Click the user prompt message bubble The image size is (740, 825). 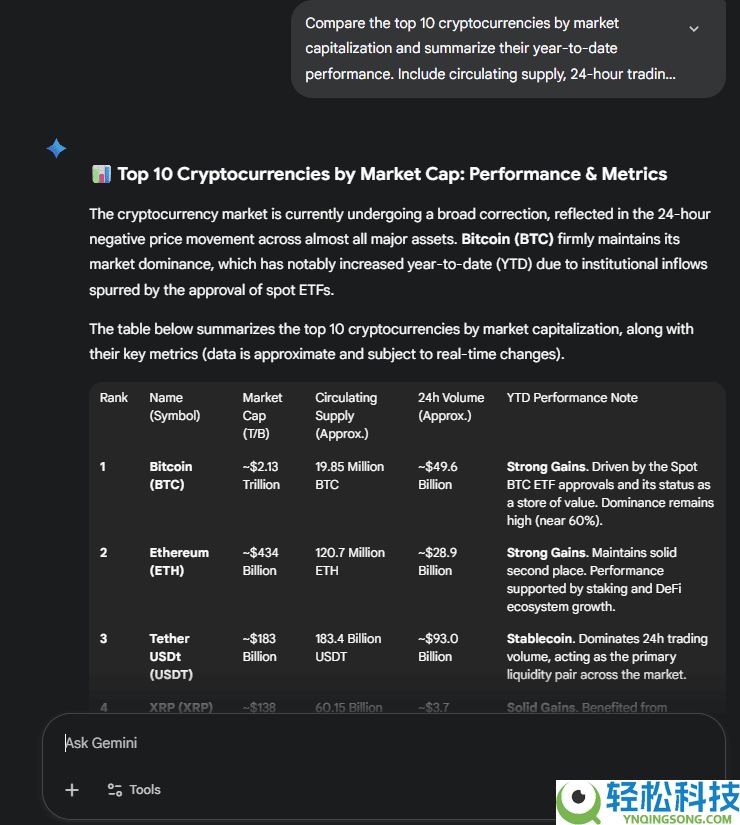508,48
